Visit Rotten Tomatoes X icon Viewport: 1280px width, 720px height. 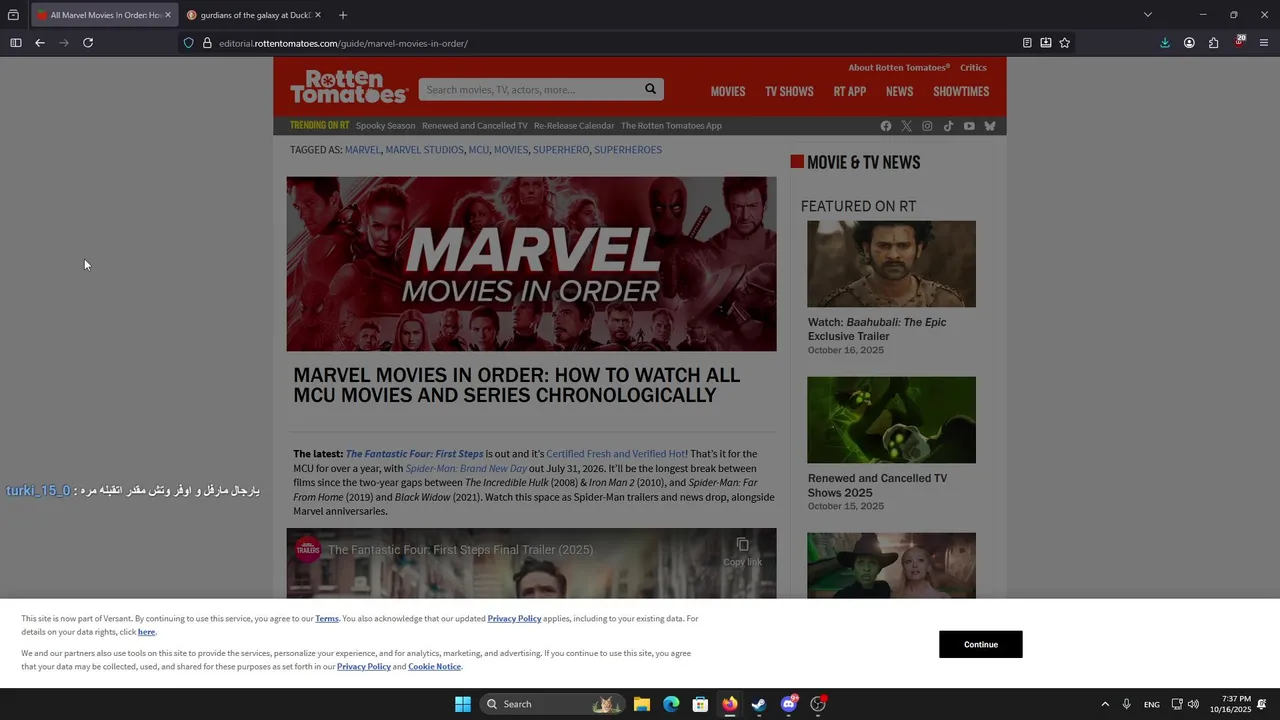(906, 126)
